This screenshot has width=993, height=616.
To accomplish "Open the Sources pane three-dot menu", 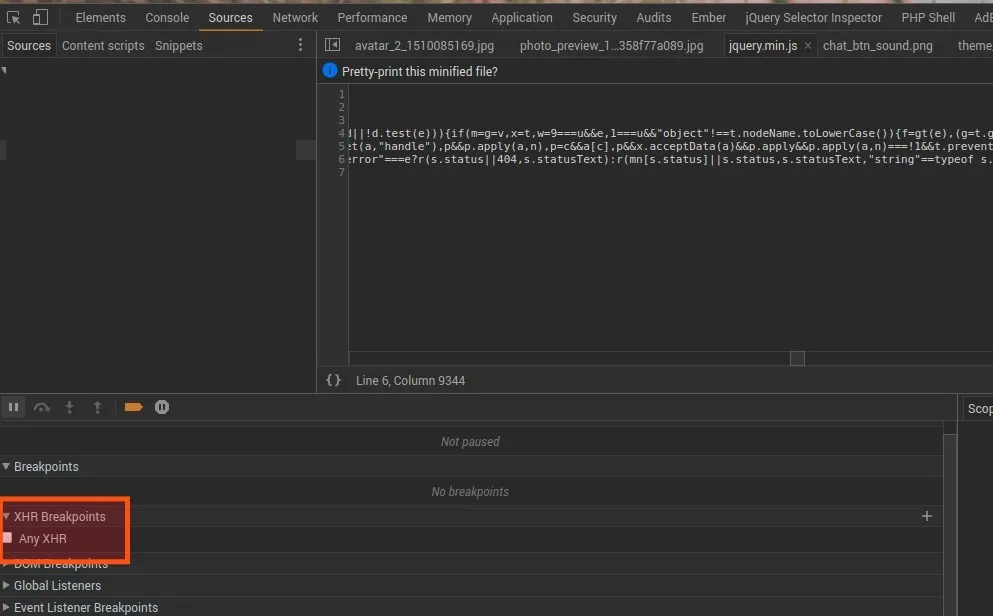I will pyautogui.click(x=300, y=45).
